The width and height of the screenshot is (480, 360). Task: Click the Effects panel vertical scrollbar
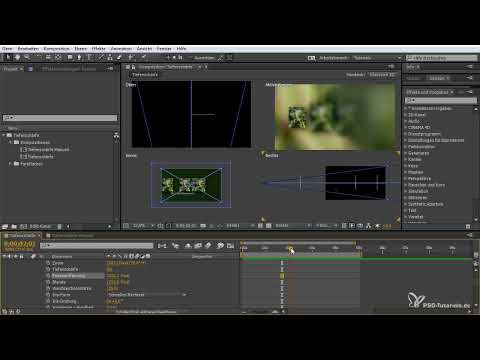476,164
